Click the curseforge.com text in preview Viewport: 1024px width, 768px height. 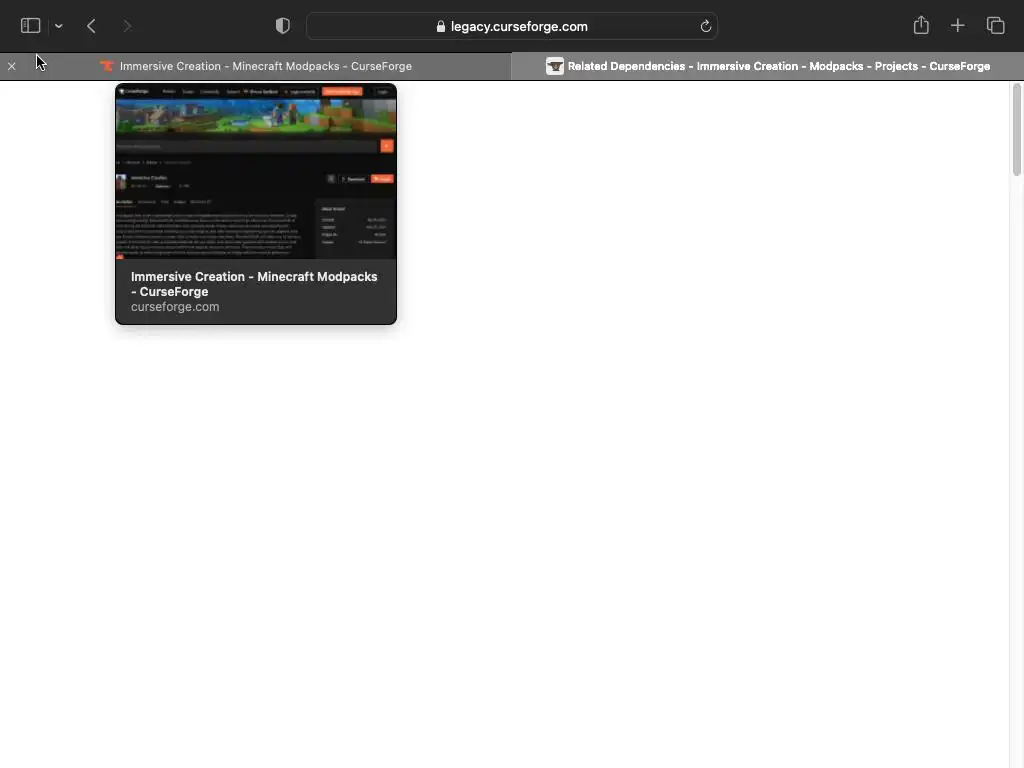(175, 307)
